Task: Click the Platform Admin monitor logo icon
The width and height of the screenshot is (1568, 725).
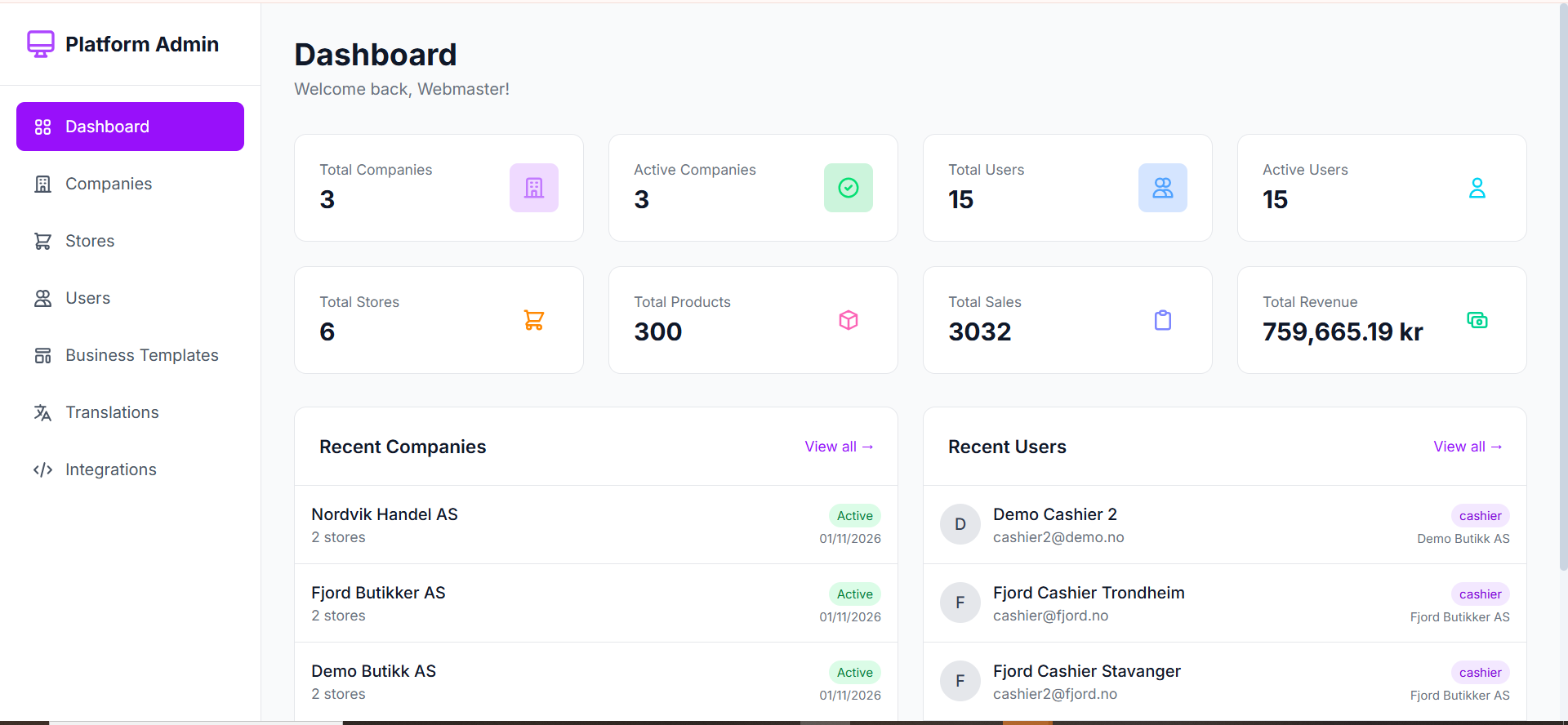Action: click(x=41, y=44)
